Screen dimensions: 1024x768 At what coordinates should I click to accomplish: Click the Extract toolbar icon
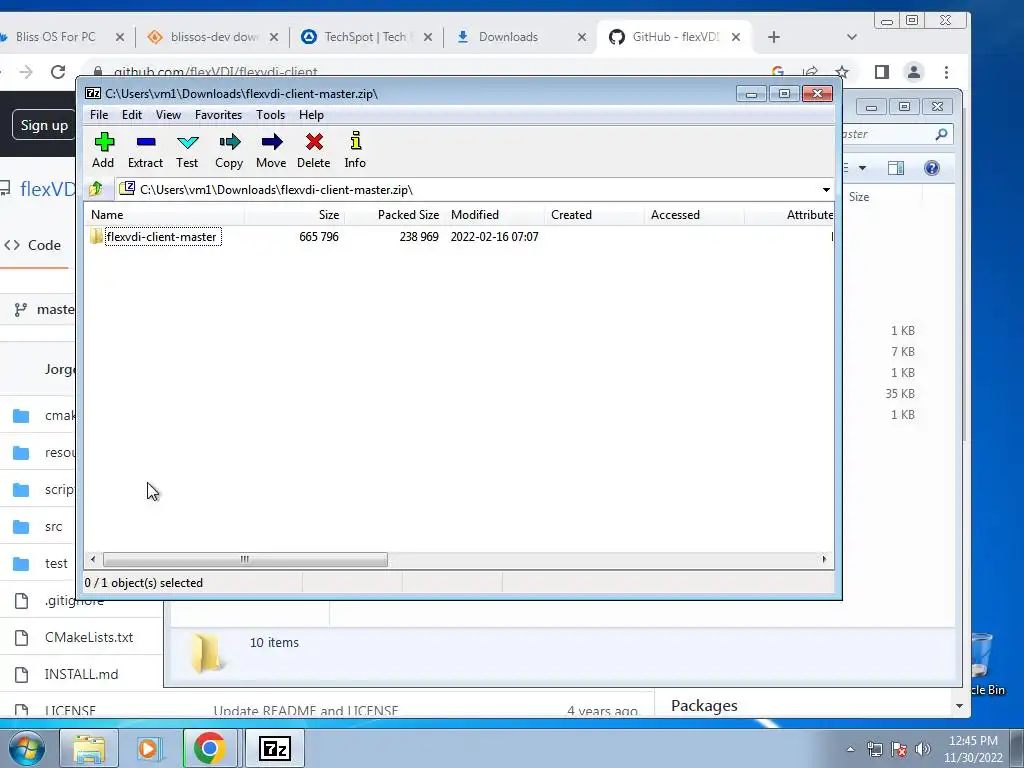coord(145,151)
